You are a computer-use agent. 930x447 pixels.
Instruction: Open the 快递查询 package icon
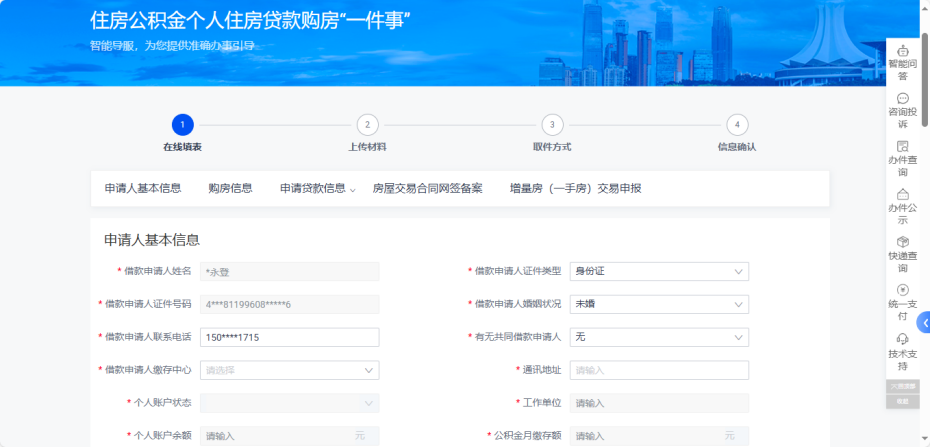[902, 242]
